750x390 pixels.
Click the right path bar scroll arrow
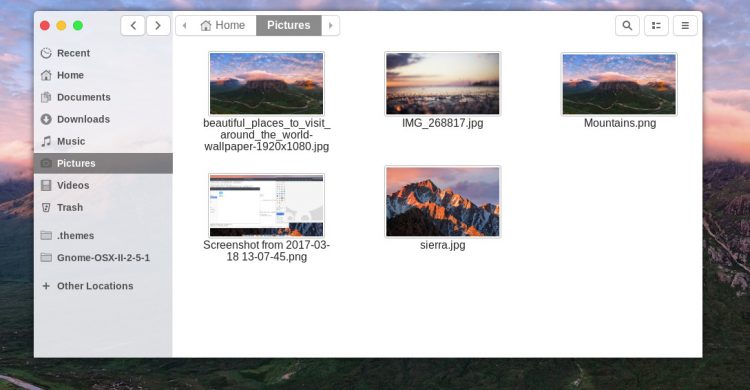coord(331,25)
